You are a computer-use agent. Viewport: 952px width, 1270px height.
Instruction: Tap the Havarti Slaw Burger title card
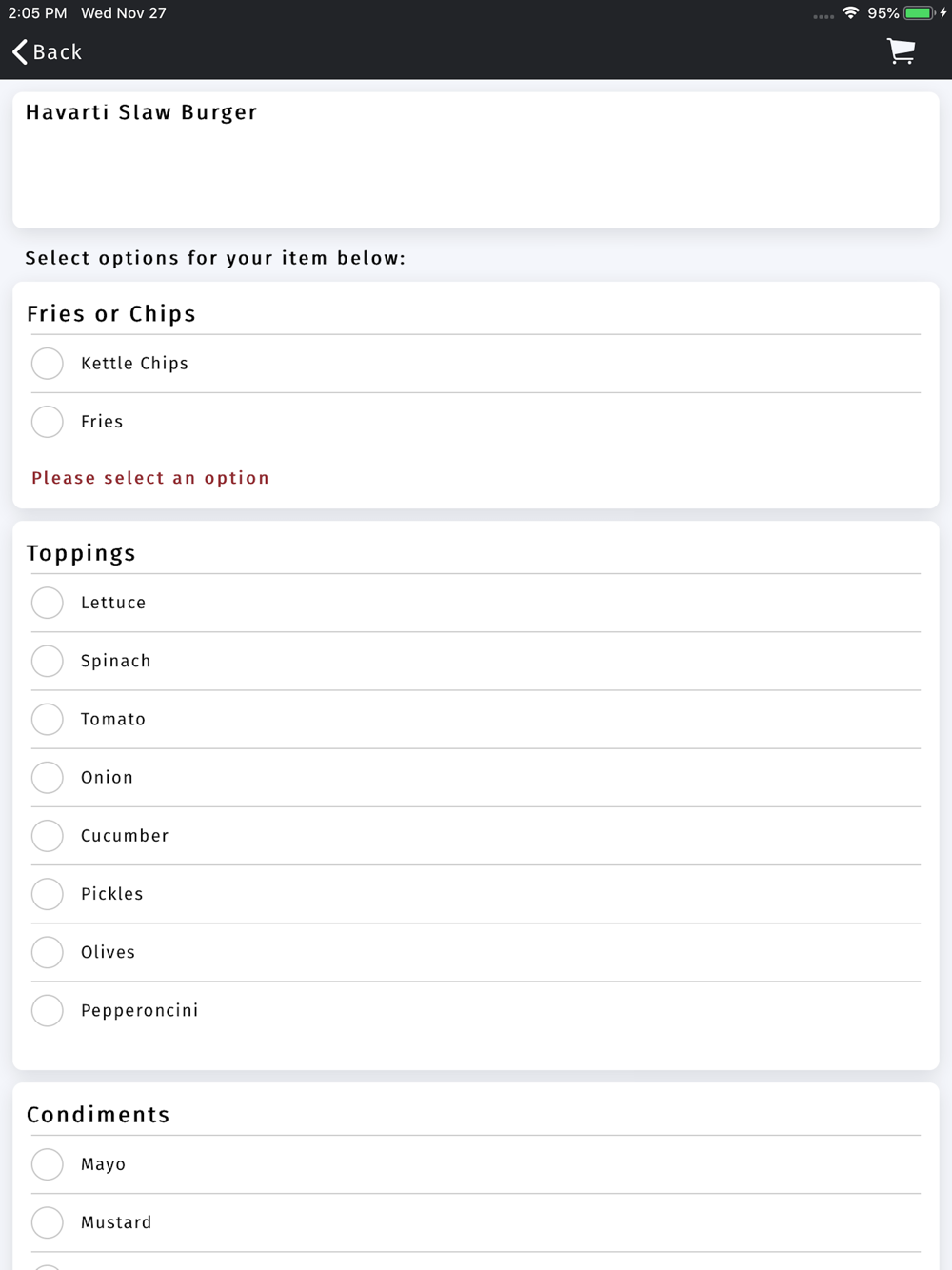pos(475,160)
